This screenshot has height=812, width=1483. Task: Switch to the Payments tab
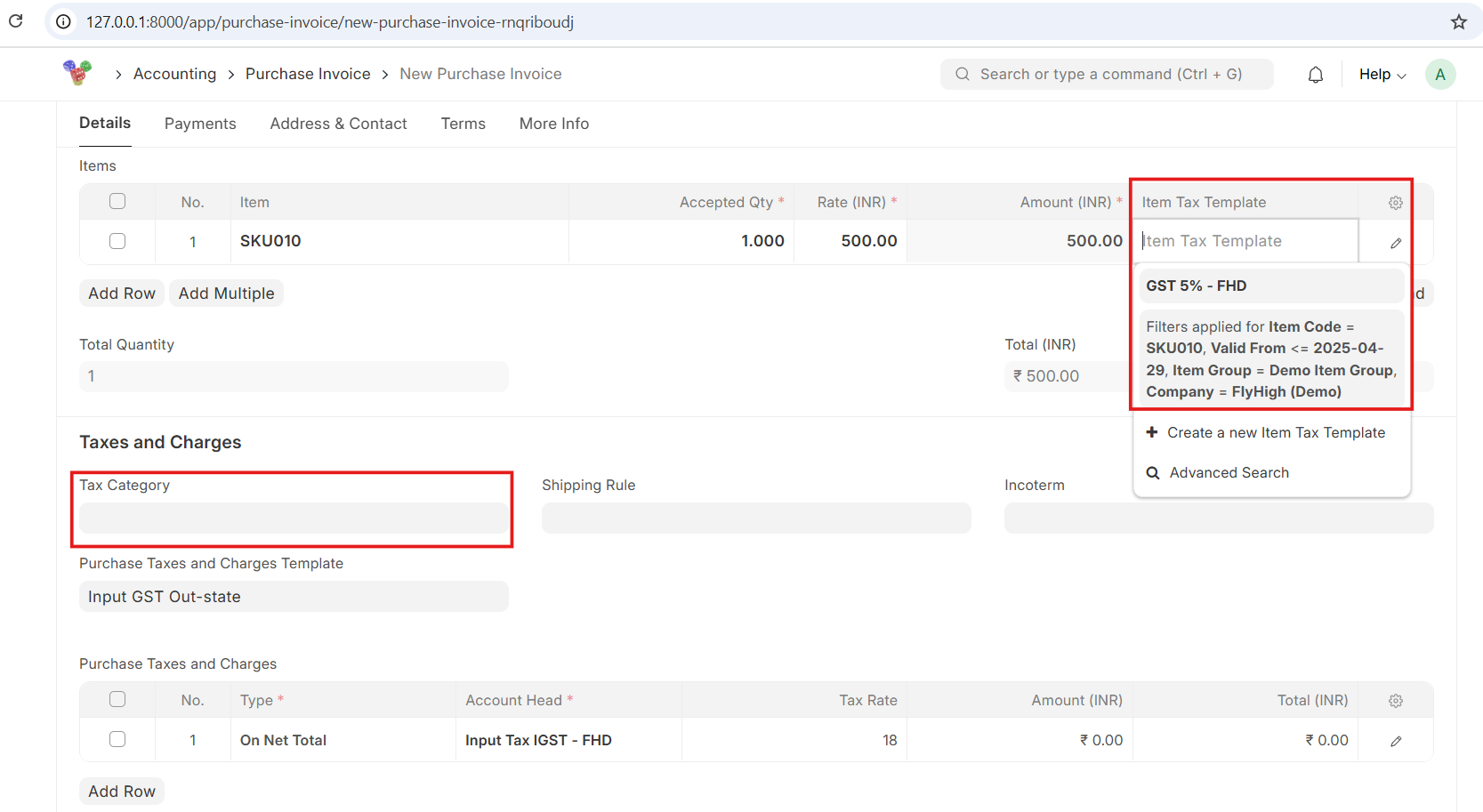click(x=200, y=124)
